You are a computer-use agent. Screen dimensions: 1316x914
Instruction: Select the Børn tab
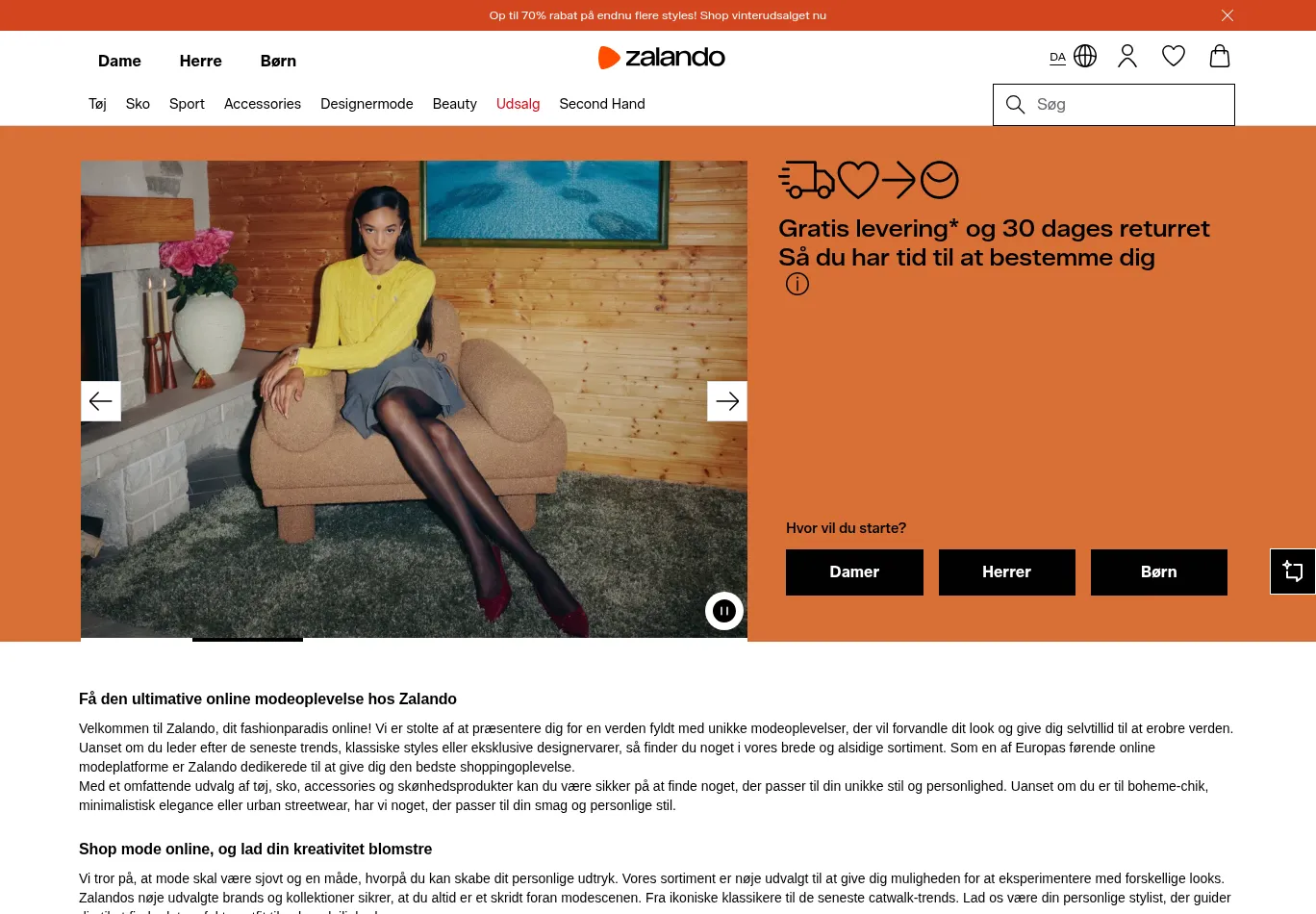tap(278, 61)
